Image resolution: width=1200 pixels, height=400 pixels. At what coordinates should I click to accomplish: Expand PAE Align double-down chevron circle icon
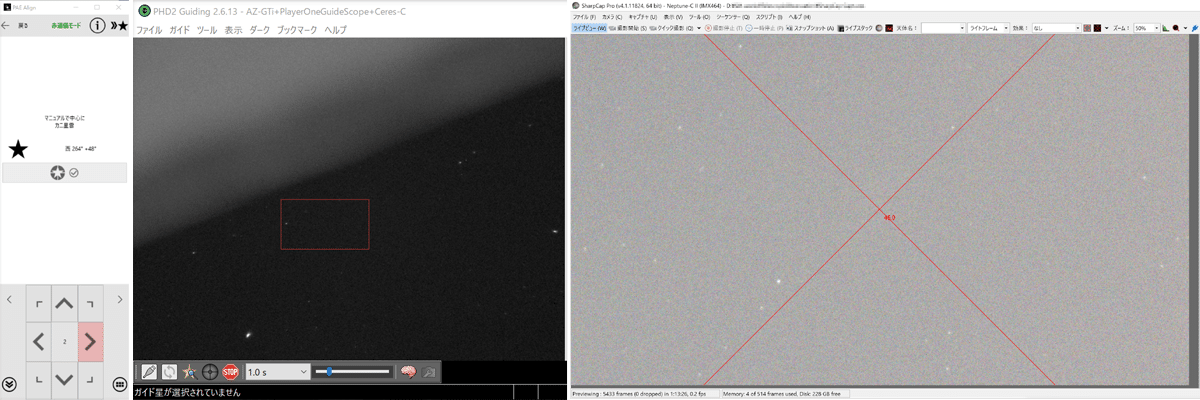coord(9,384)
